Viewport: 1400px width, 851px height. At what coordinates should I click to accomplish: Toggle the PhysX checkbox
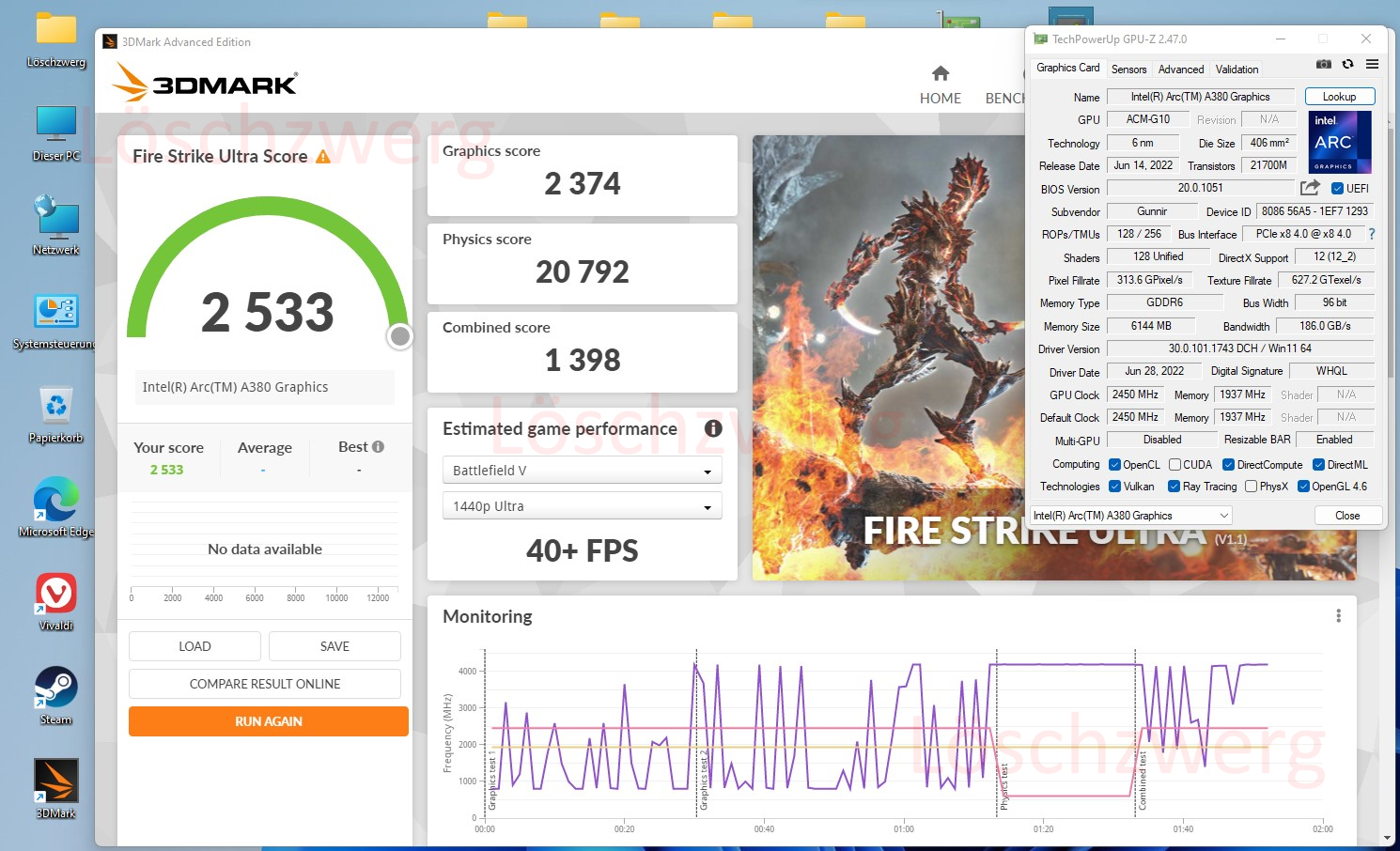tap(1251, 487)
